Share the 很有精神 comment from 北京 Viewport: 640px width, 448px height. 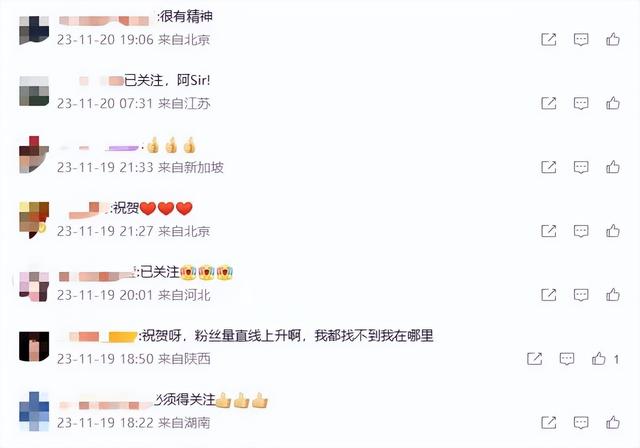point(549,39)
